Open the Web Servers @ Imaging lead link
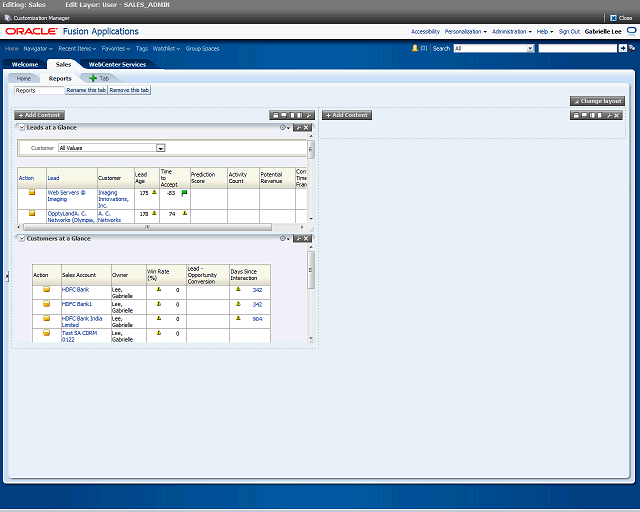Viewport: 640px width, 512px height. (x=66, y=196)
